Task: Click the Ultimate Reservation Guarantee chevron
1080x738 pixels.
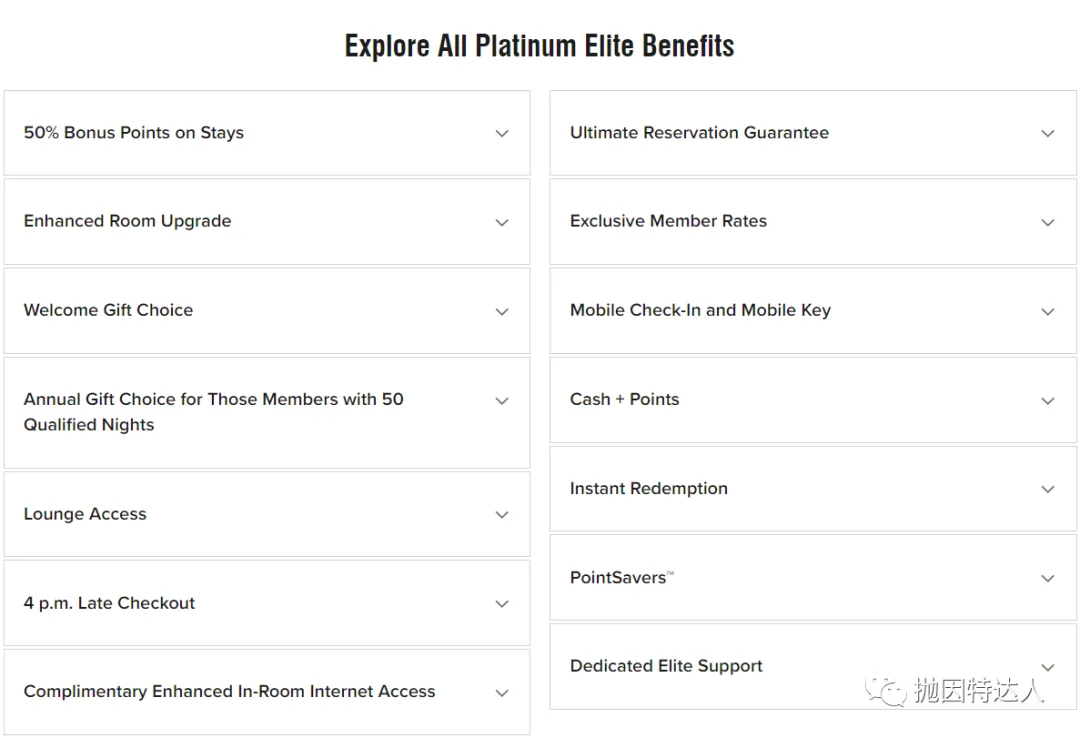Action: click(x=1048, y=134)
